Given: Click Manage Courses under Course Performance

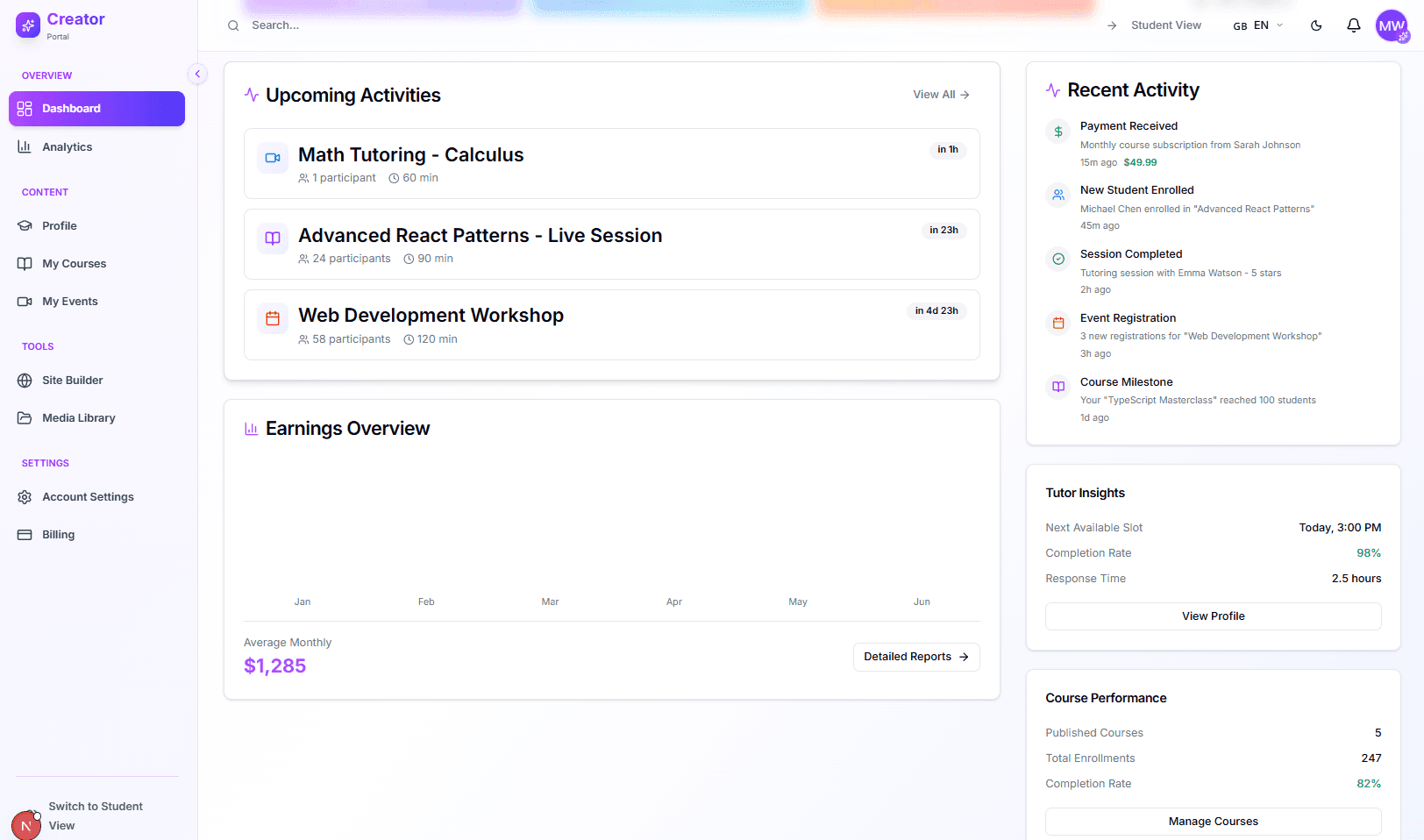Looking at the screenshot, I should [x=1213, y=822].
